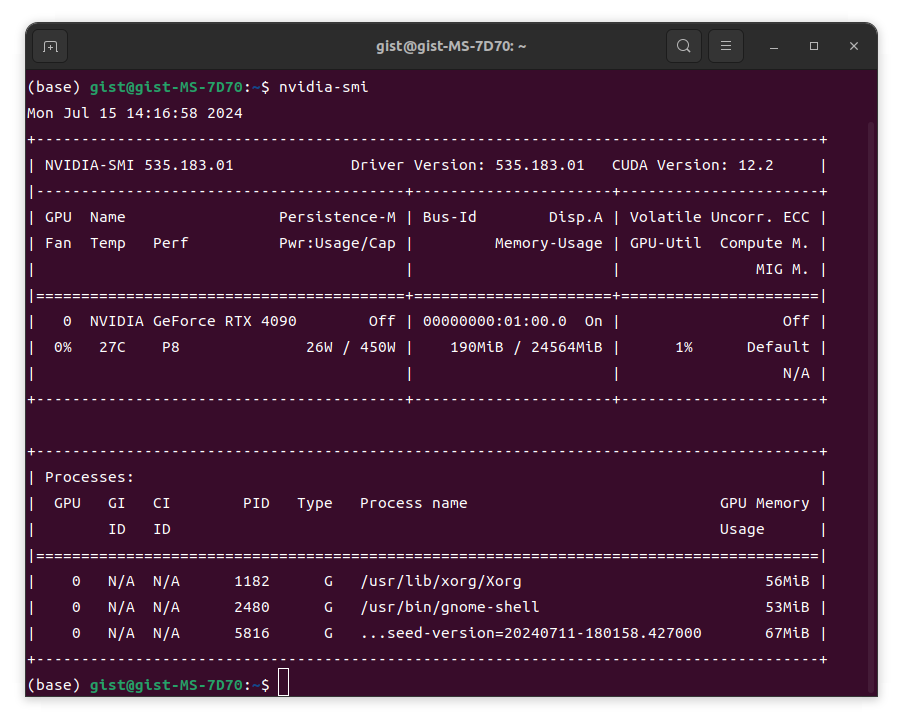903x725 pixels.
Task: Click the Bus-Id column header
Action: [450, 217]
